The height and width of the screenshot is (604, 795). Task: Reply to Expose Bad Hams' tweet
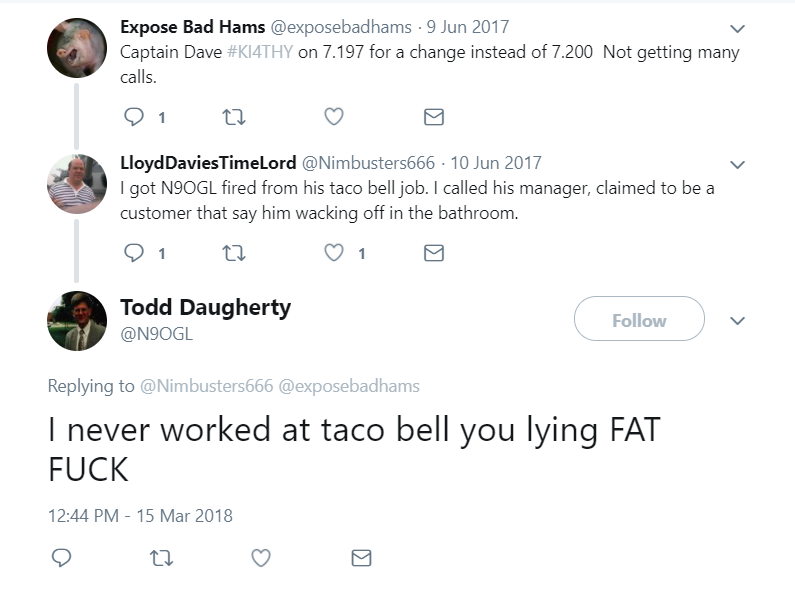click(133, 117)
